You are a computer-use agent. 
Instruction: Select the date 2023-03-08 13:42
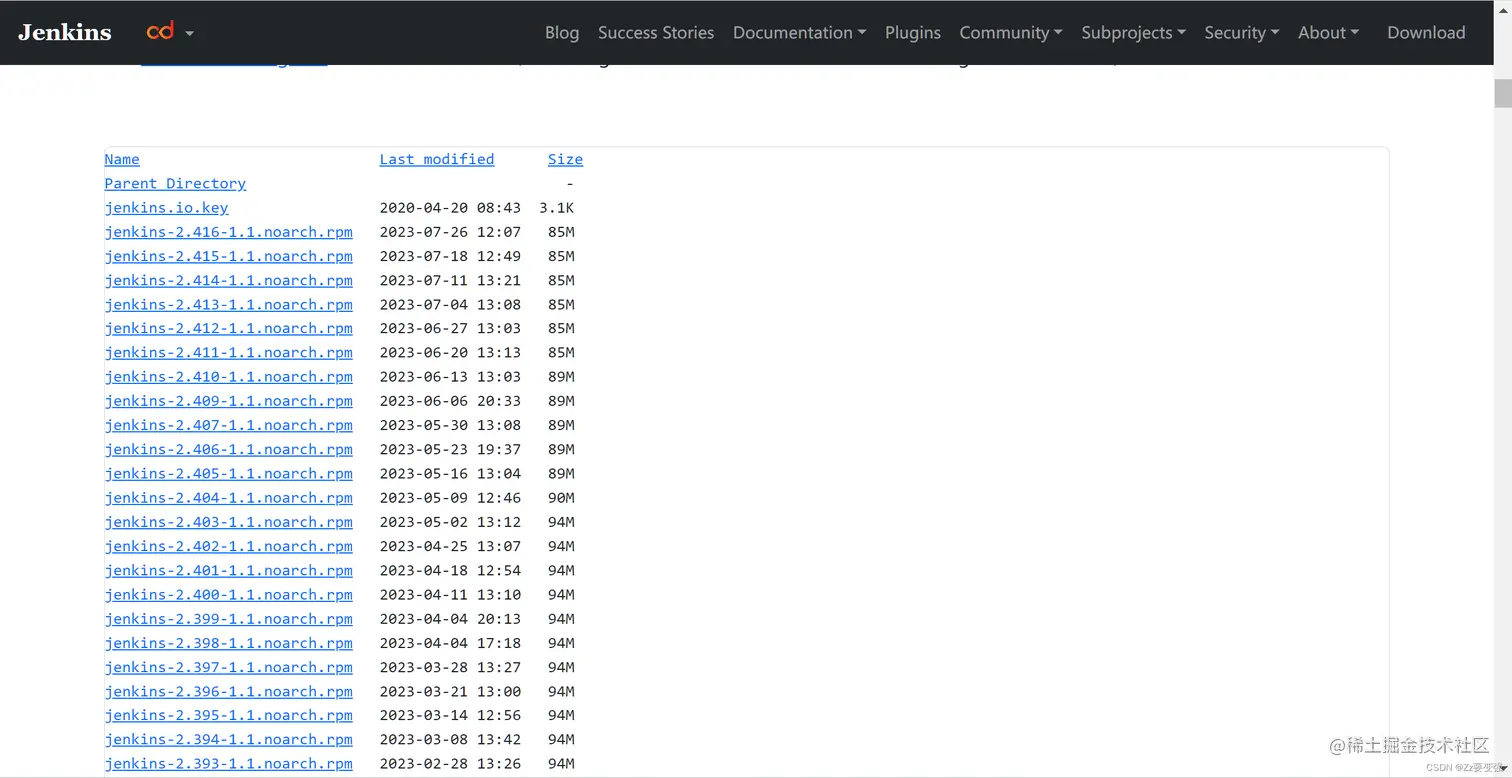450,739
